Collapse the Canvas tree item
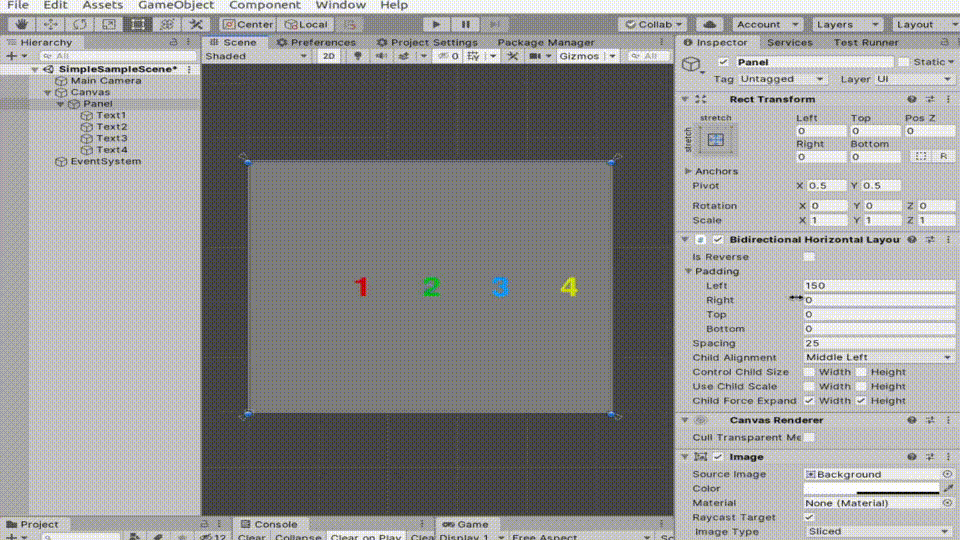 [x=48, y=92]
